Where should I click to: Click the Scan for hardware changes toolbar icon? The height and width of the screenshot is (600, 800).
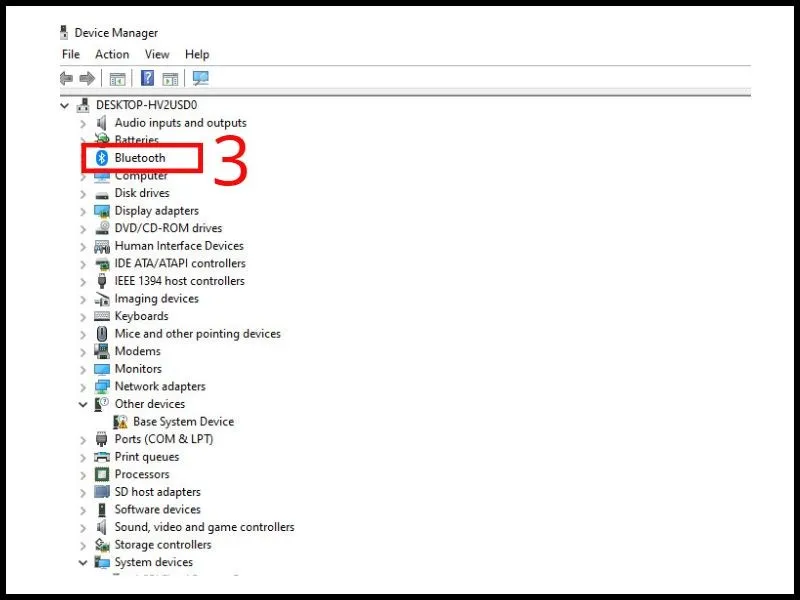point(199,78)
